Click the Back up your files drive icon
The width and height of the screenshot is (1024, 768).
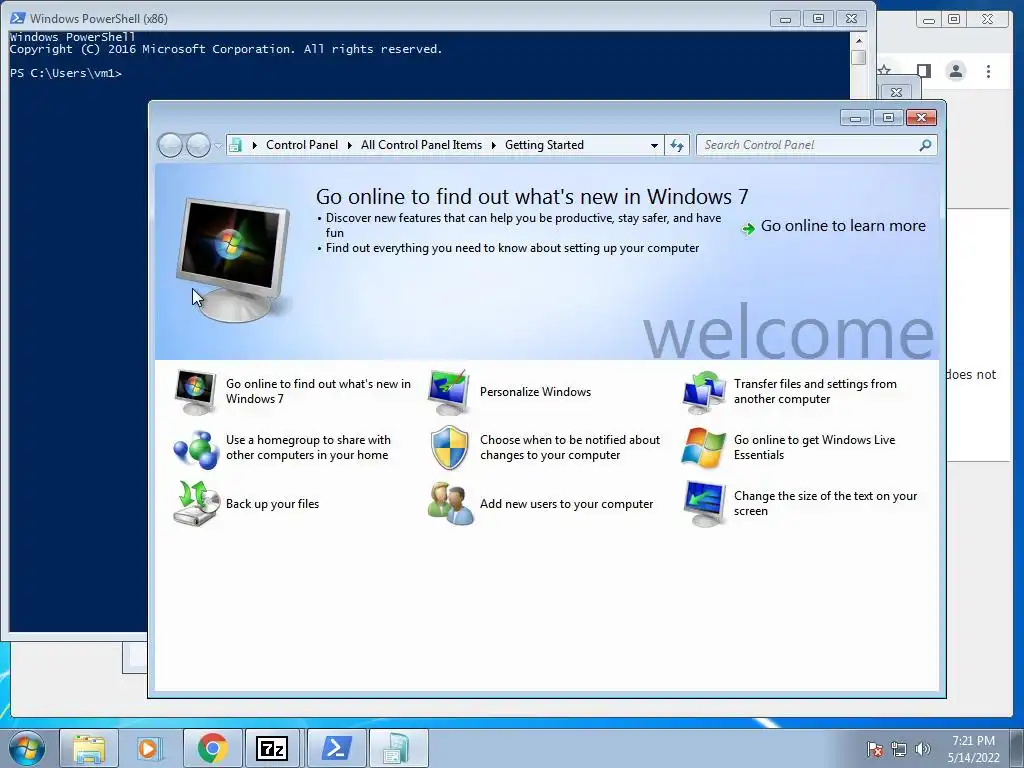point(196,504)
